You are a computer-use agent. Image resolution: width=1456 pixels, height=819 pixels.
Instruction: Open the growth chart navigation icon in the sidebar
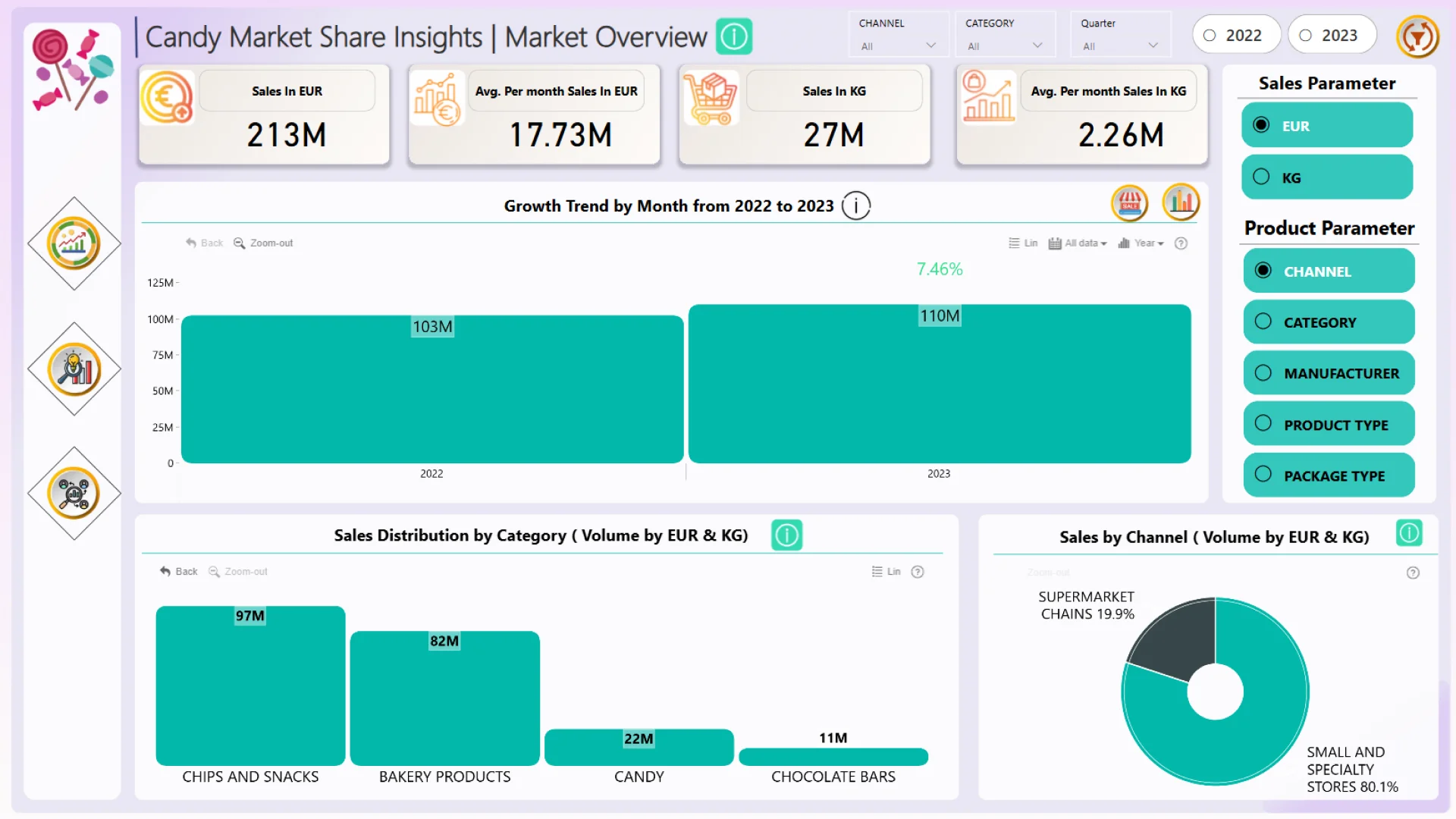tap(74, 243)
